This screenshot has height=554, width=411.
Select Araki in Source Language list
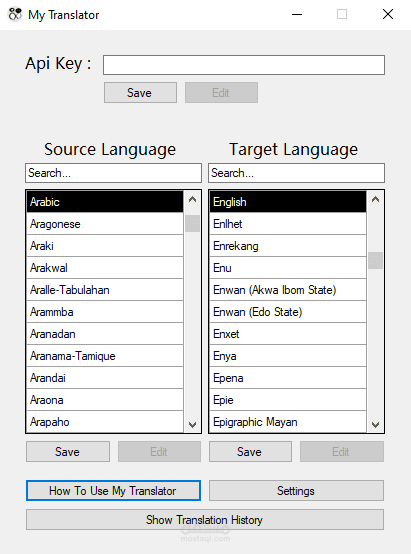105,246
